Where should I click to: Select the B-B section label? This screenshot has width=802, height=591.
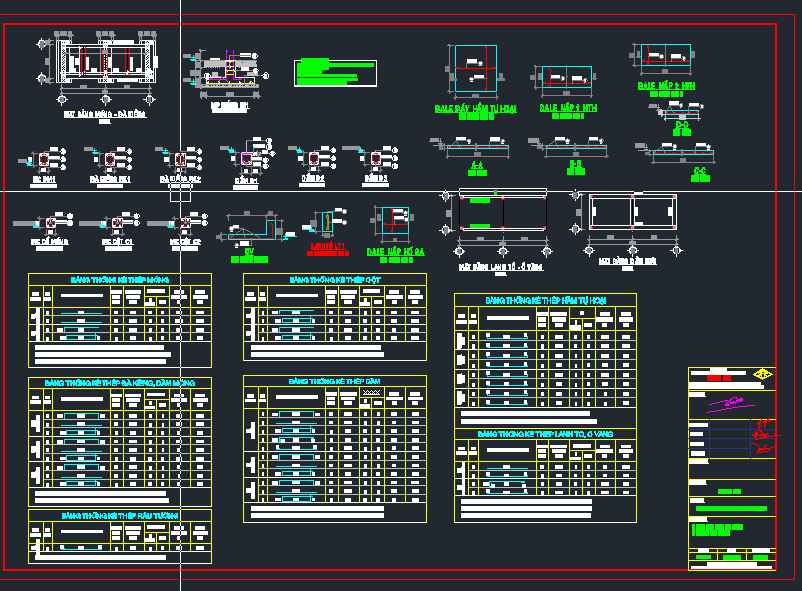tap(575, 165)
